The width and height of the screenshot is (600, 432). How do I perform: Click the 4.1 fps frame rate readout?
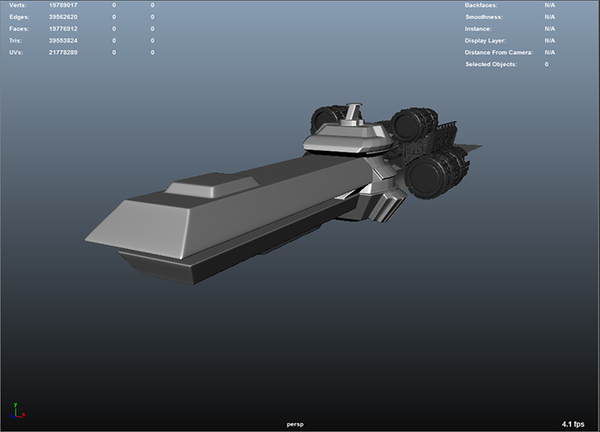[x=572, y=423]
